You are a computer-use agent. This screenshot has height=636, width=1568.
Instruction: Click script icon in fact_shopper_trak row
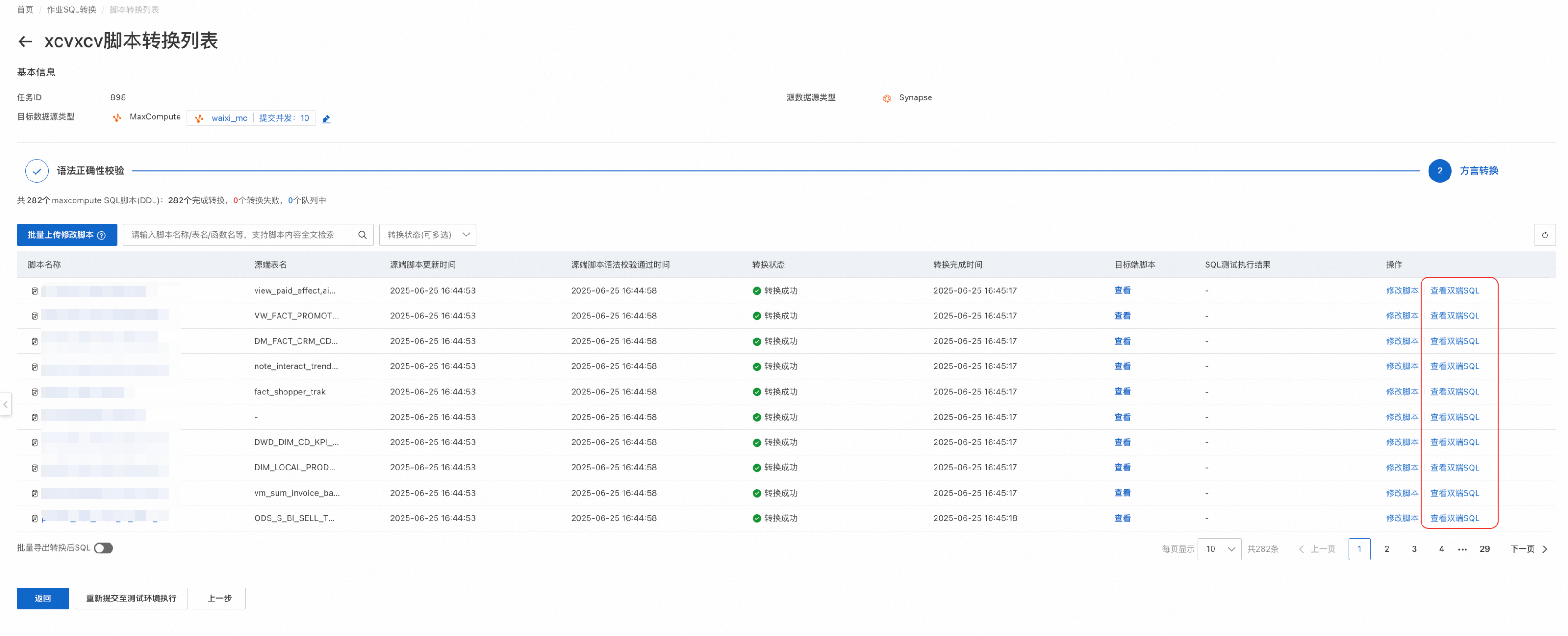(35, 392)
